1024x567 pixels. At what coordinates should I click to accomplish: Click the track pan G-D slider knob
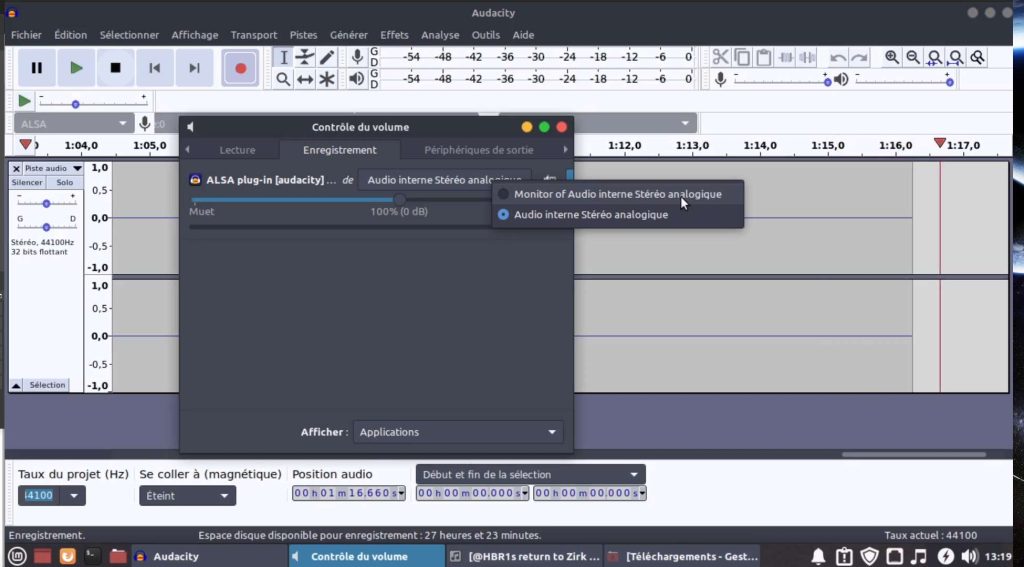tap(46, 227)
